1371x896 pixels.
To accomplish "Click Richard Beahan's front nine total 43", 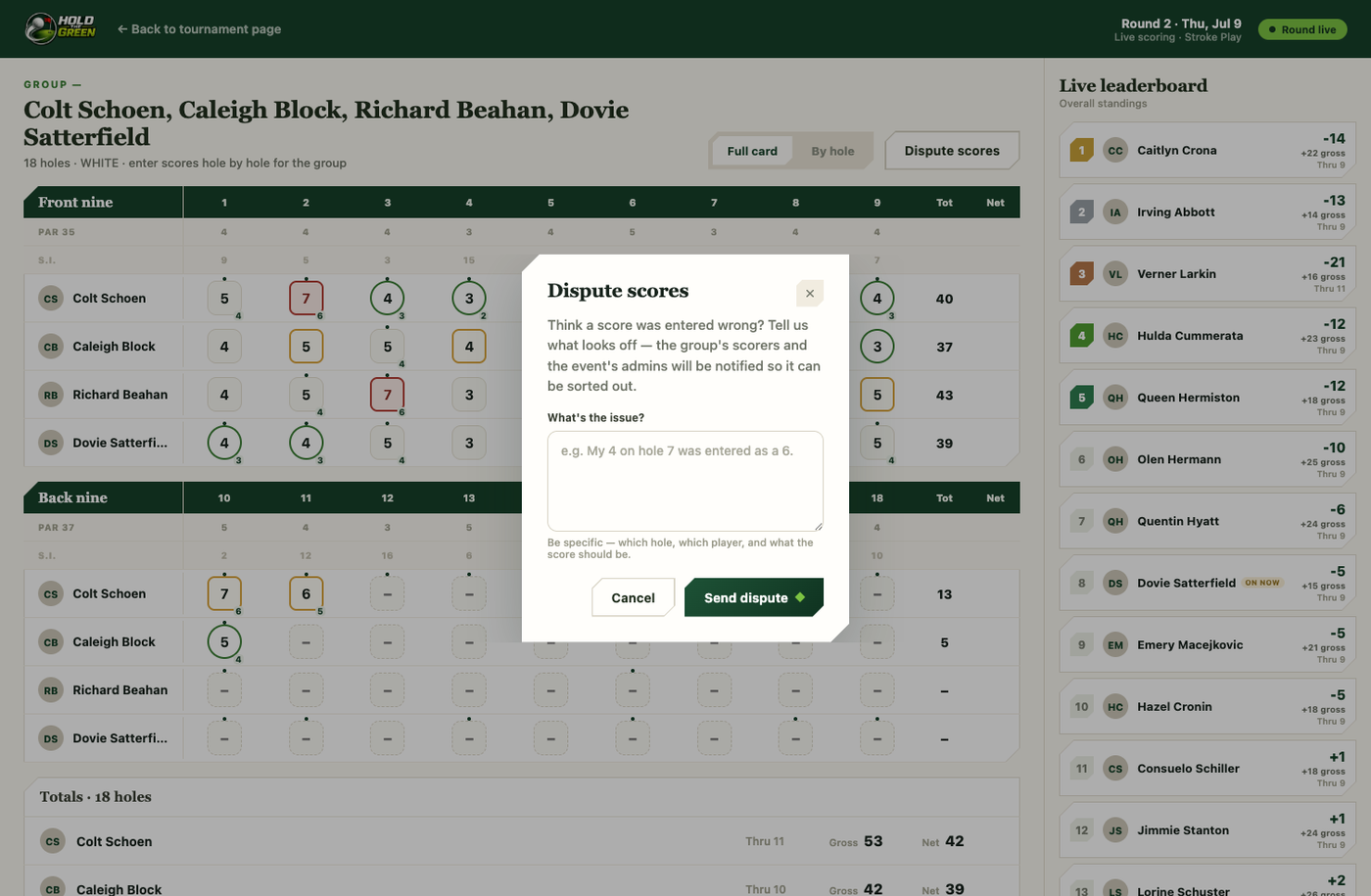I will click(944, 395).
